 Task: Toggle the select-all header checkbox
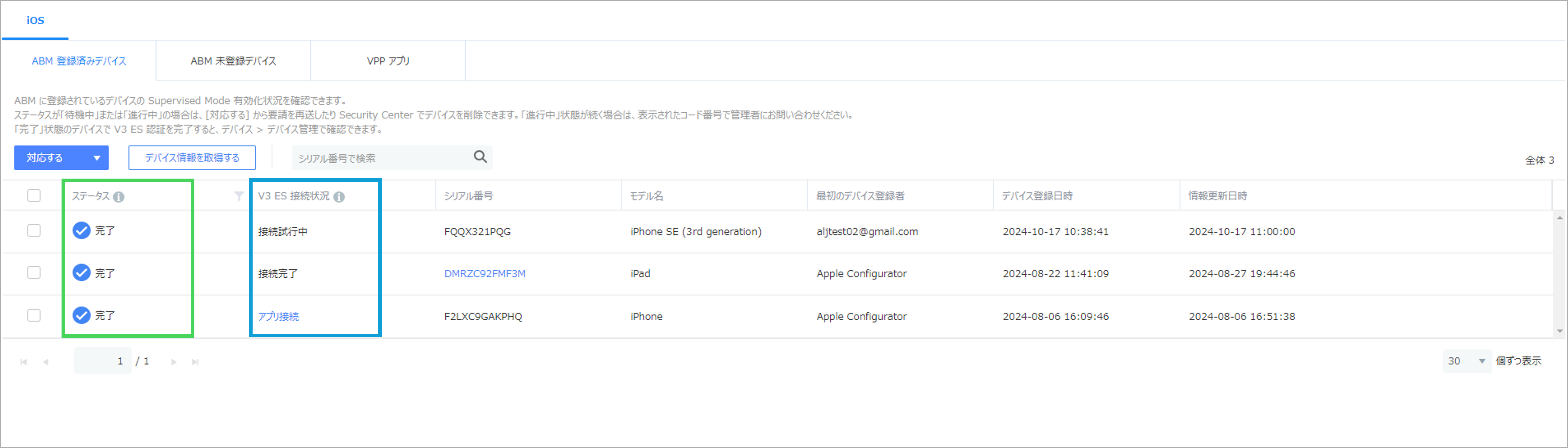click(34, 195)
